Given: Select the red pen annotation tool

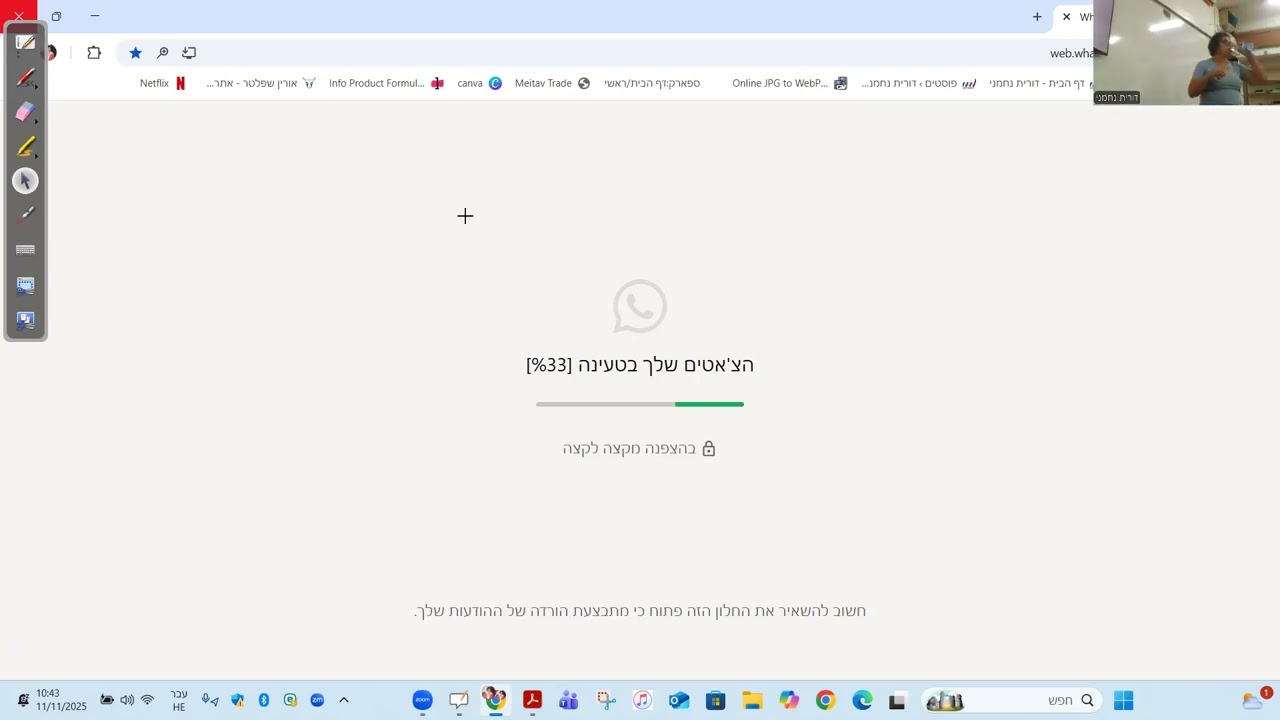Looking at the screenshot, I should point(25,78).
